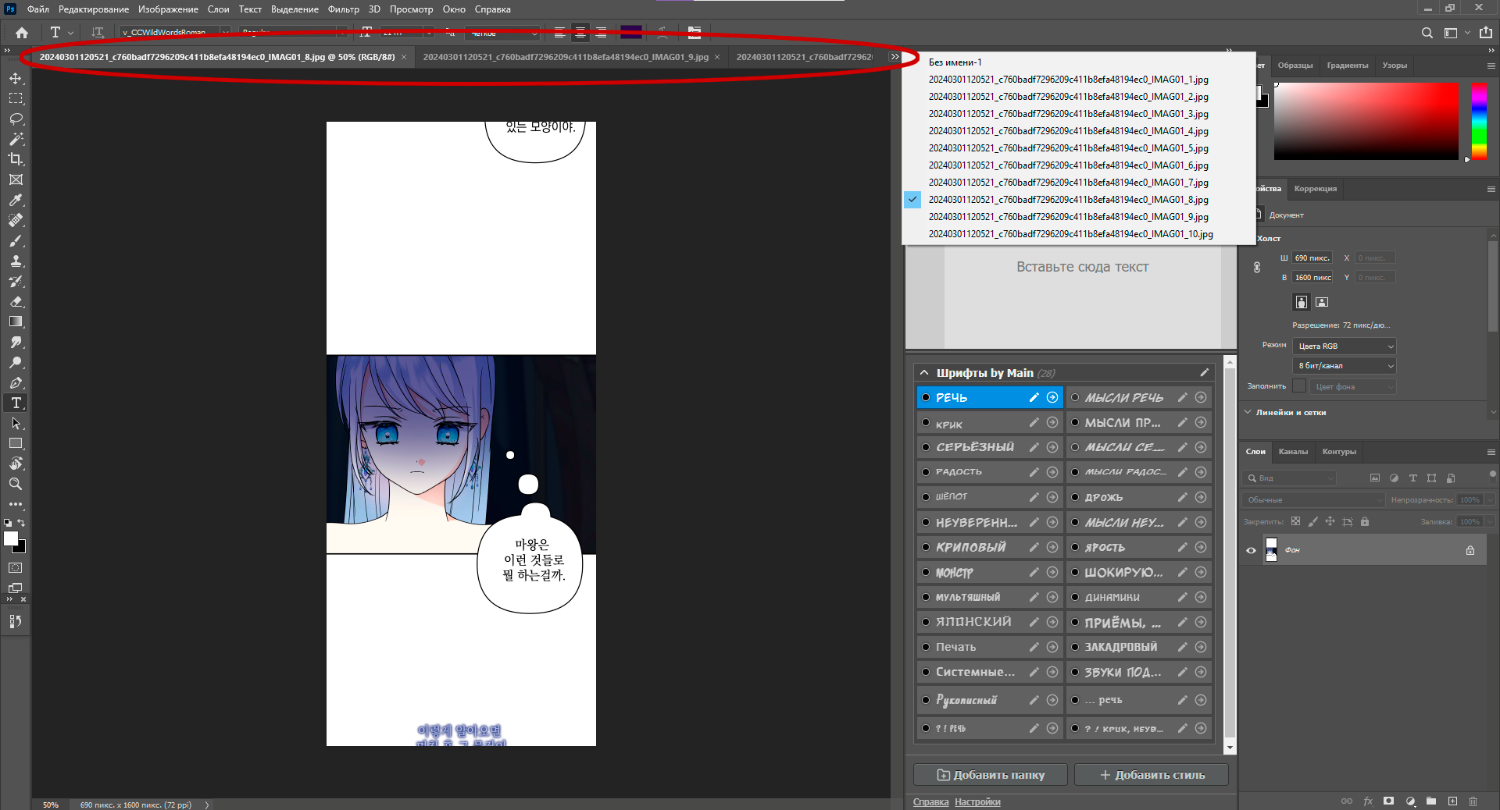The image size is (1500, 810).
Task: Toggle right text alignment
Action: click(x=601, y=32)
